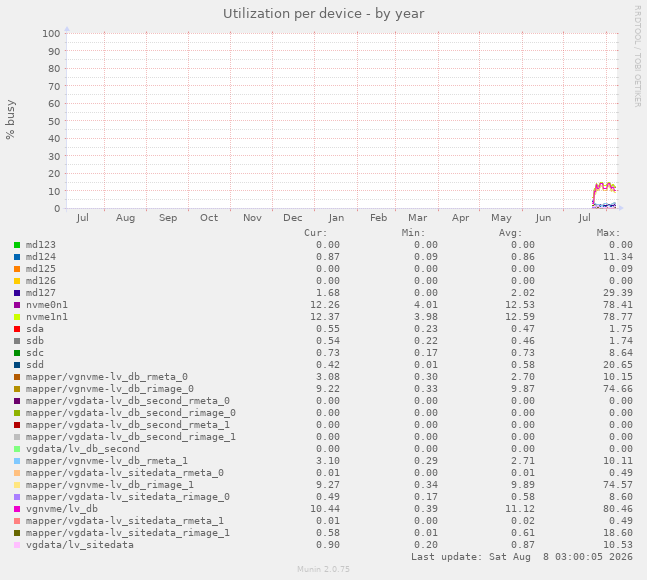Click nvme1n1 max value 78.77
The image size is (647, 580).
[x=618, y=317]
